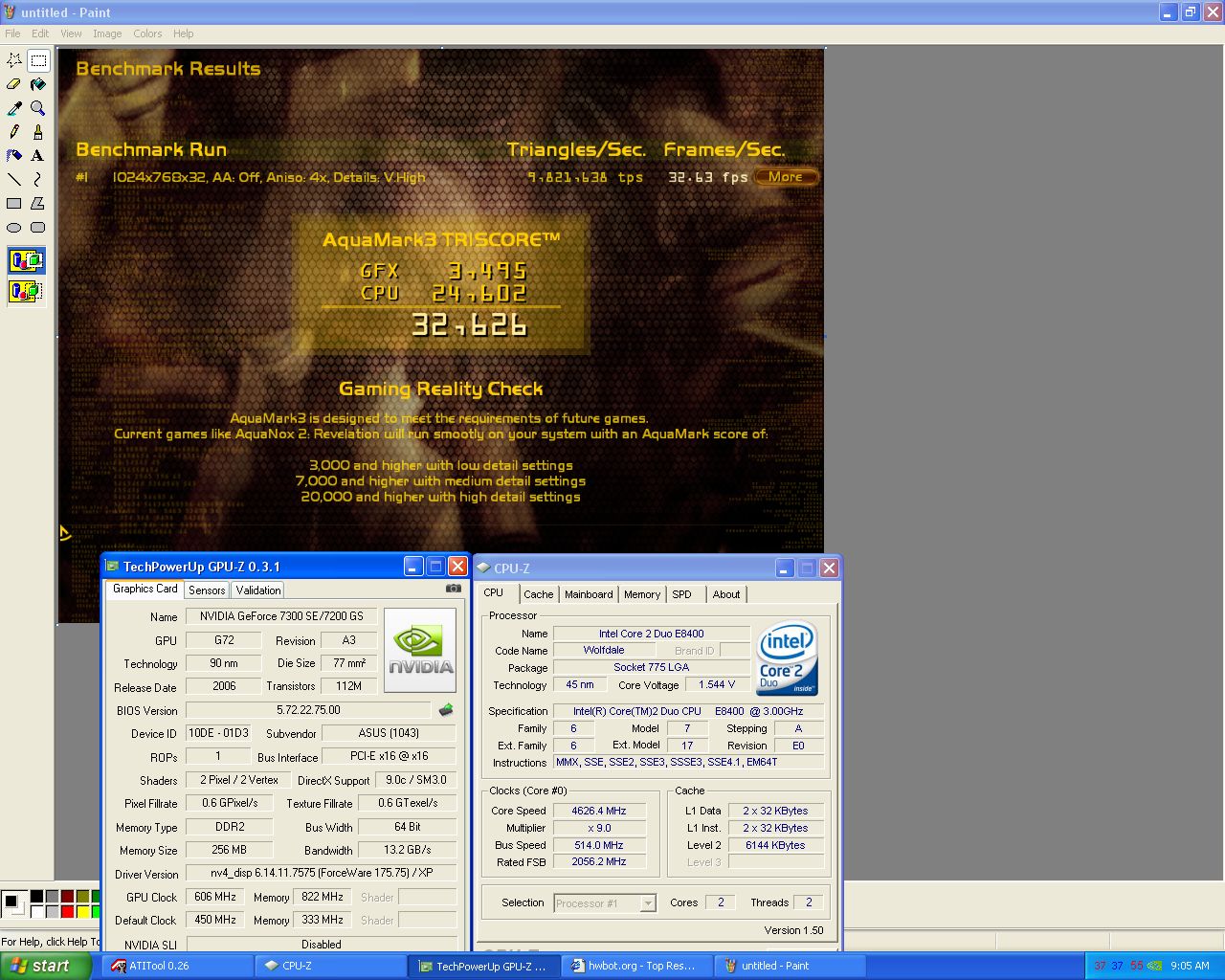Select the Airbrush spray tool
This screenshot has width=1225, height=980.
tap(14, 155)
